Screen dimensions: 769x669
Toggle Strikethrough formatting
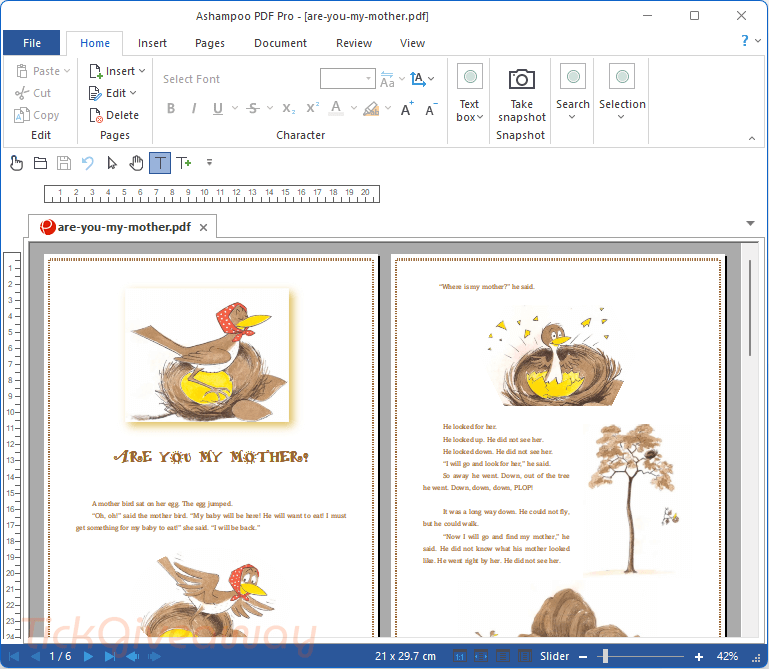click(x=253, y=108)
